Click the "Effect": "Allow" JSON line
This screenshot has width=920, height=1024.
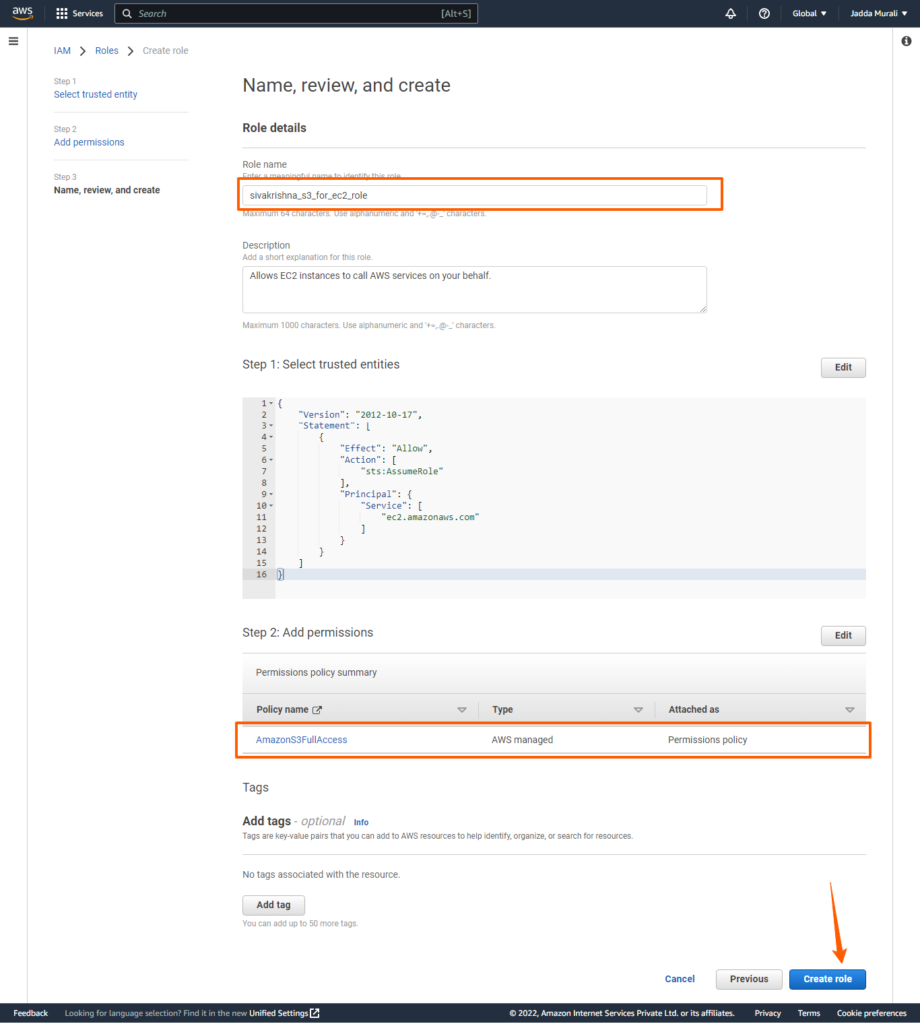(386, 449)
